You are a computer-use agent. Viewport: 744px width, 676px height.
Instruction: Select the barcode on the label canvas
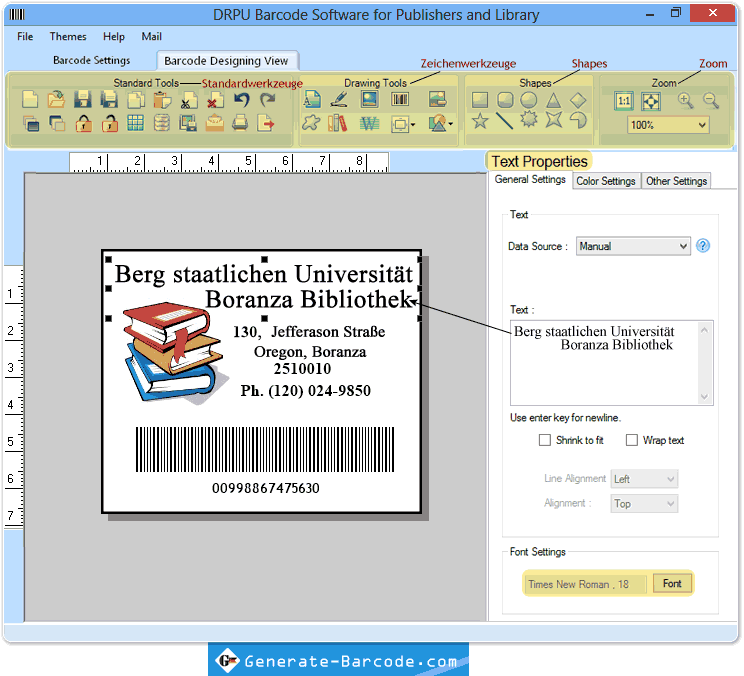265,449
